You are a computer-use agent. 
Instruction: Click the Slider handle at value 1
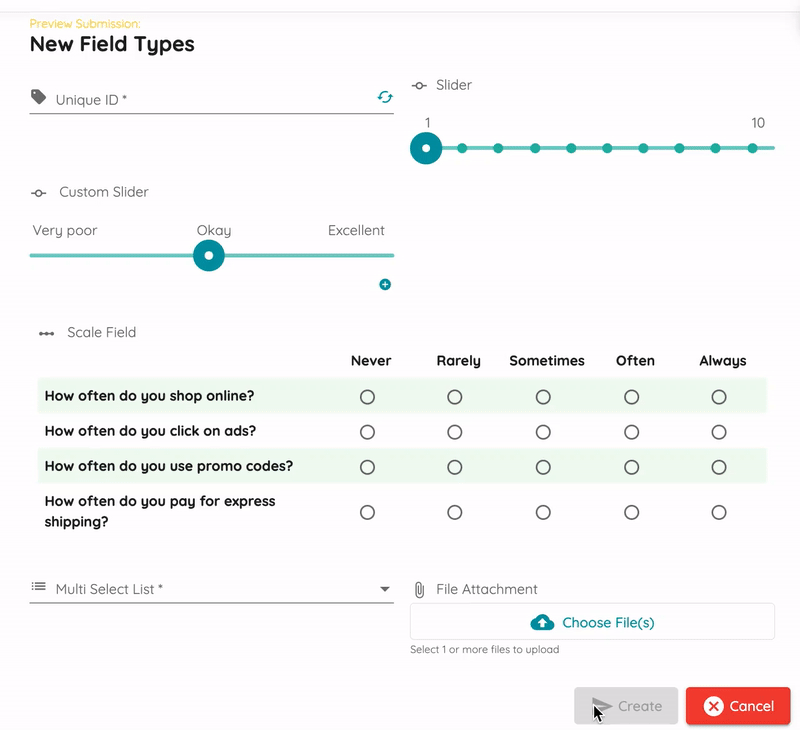[426, 148]
